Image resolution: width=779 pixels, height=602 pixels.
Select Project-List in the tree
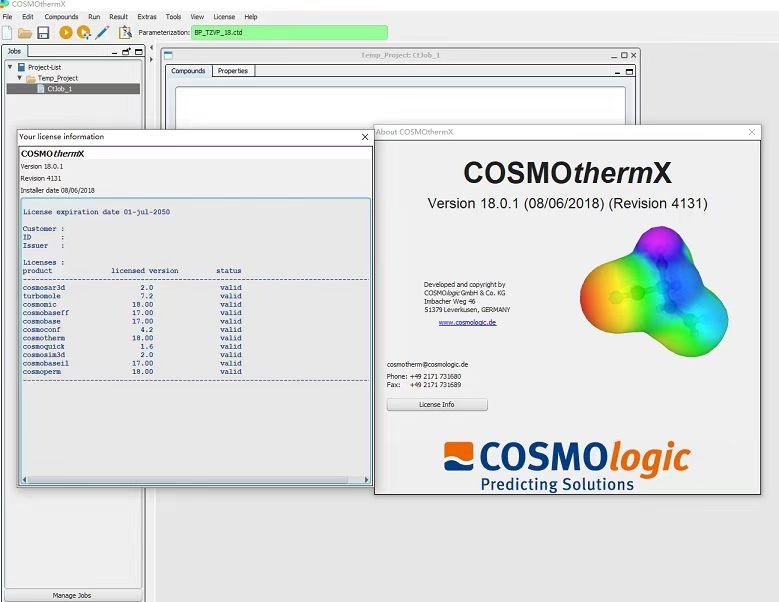coord(45,67)
